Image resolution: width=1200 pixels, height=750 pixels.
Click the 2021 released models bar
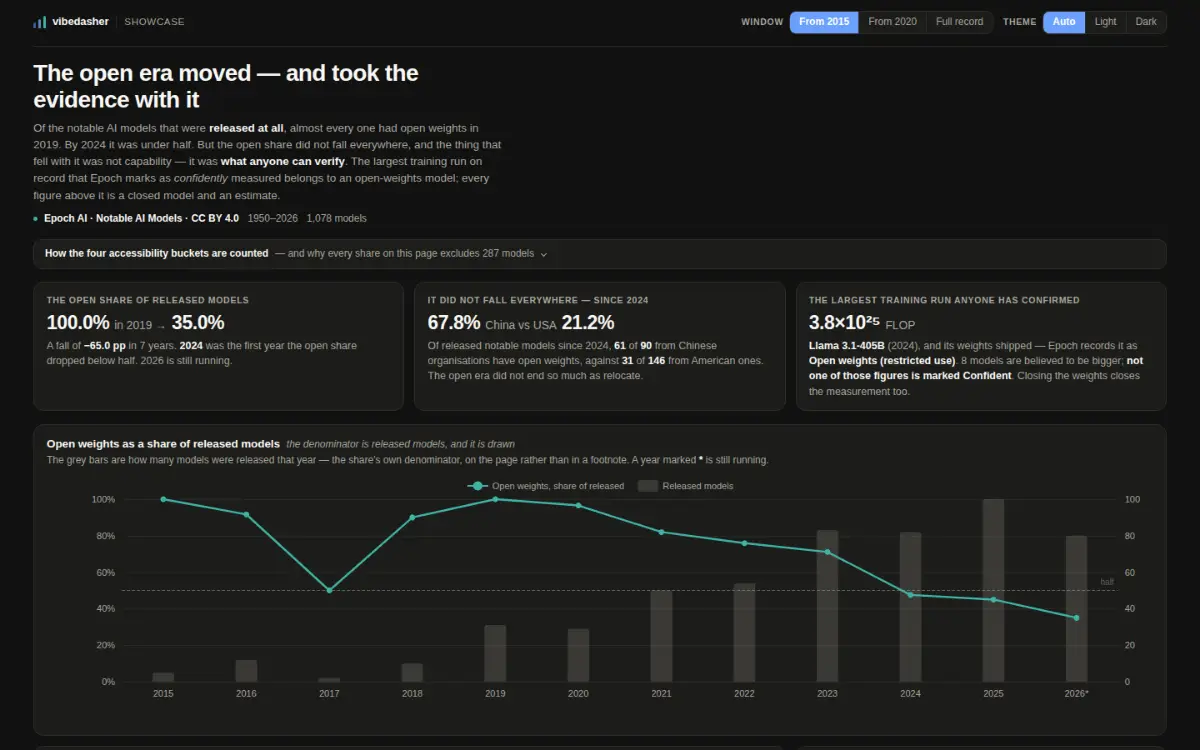661,636
